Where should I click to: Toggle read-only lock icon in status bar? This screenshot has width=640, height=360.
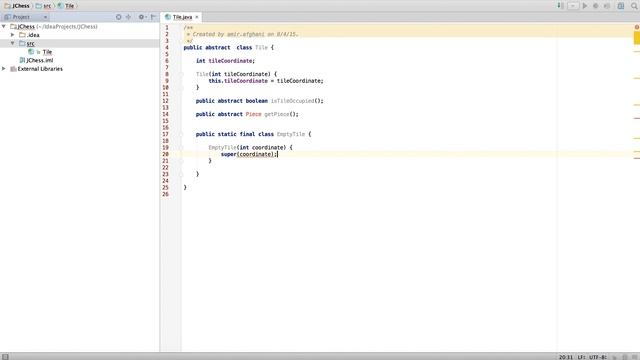[x=614, y=357]
